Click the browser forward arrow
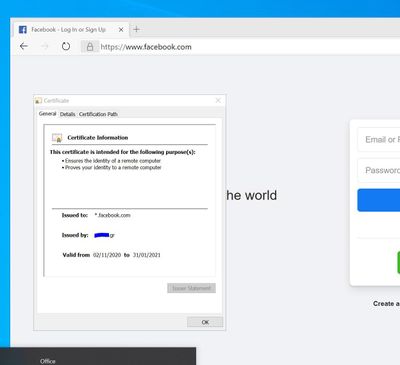The image size is (400, 365). pos(45,47)
